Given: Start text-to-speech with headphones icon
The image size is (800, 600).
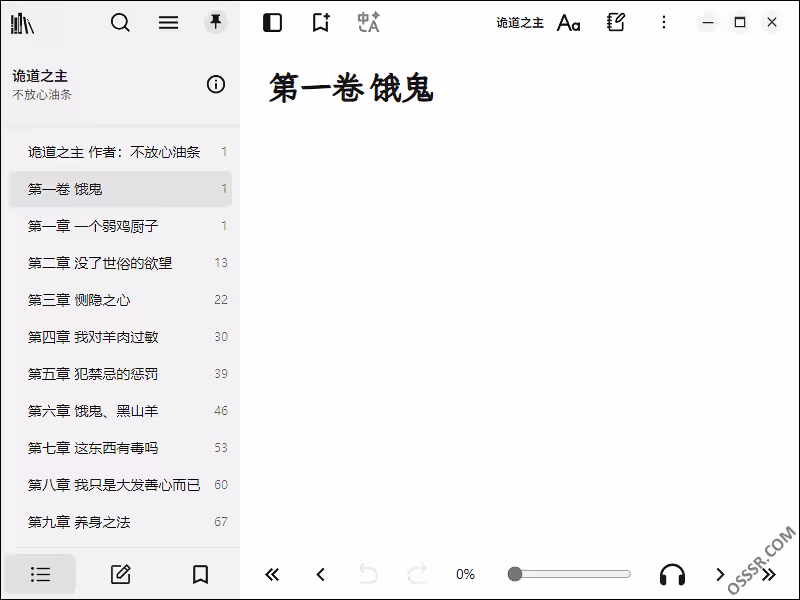Looking at the screenshot, I should 672,574.
